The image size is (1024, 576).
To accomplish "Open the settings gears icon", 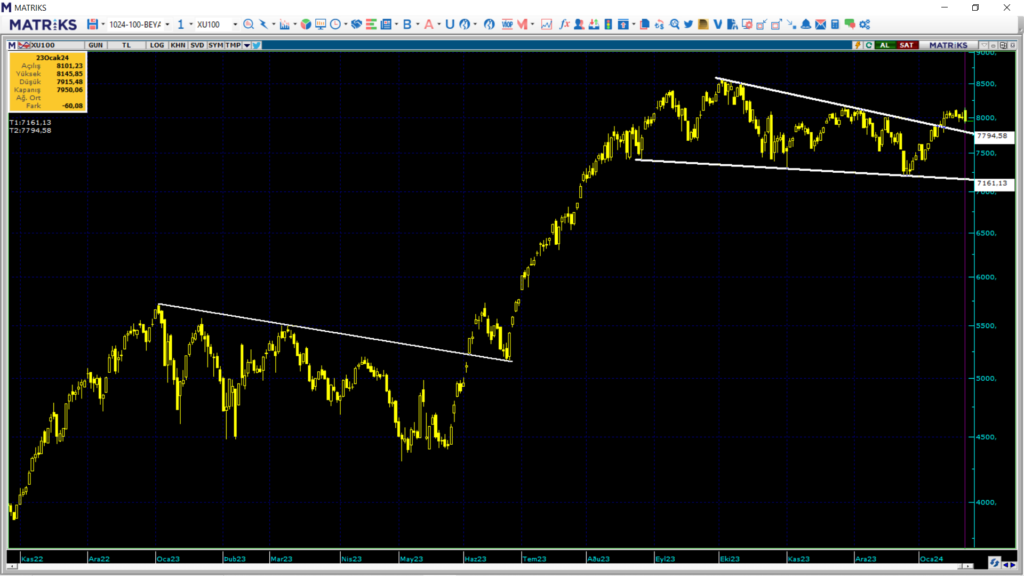I will click(x=865, y=24).
